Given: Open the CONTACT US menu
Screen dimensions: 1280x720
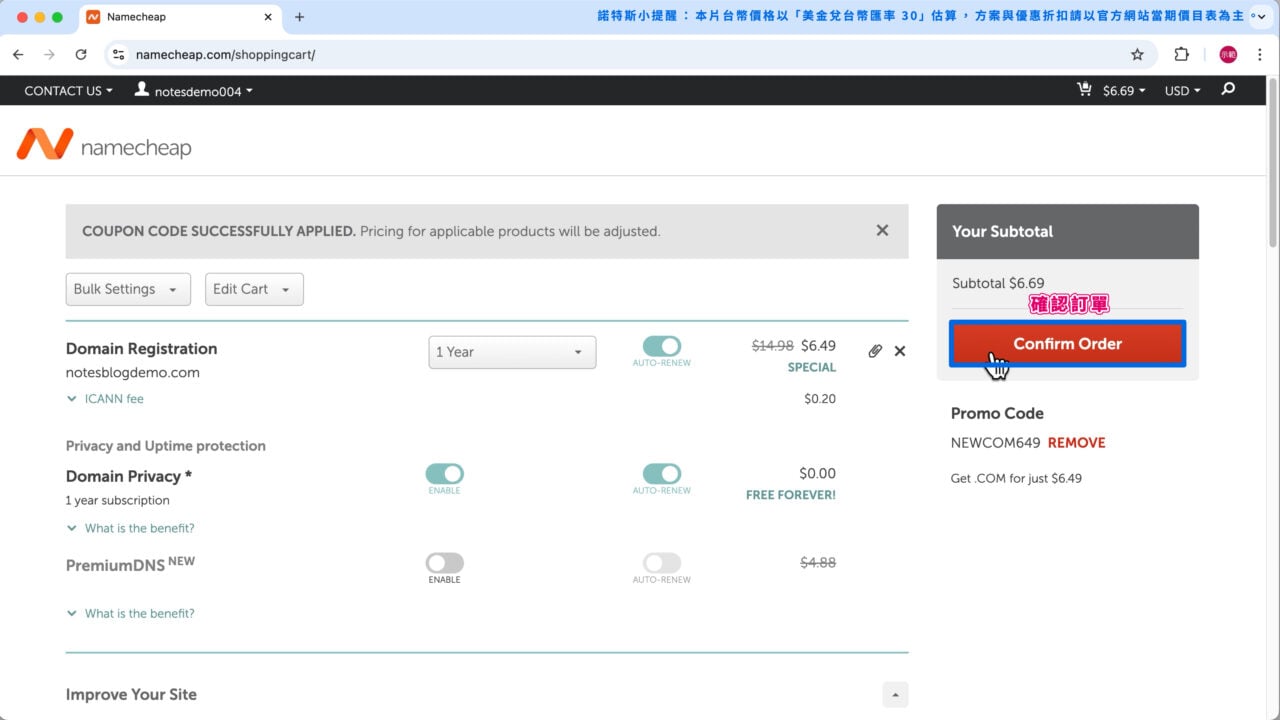Looking at the screenshot, I should pos(68,91).
